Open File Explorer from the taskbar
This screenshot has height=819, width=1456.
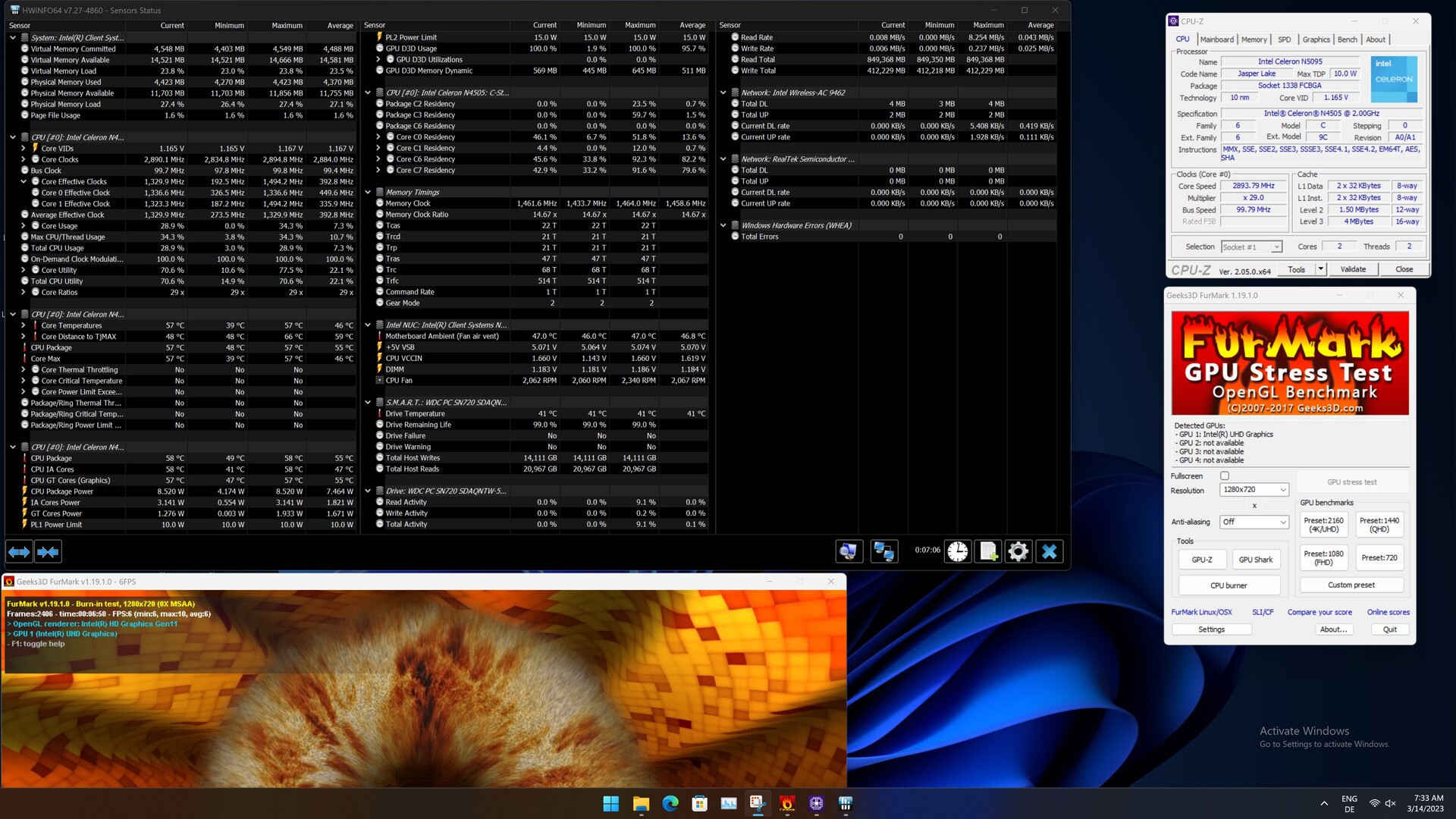[x=641, y=803]
